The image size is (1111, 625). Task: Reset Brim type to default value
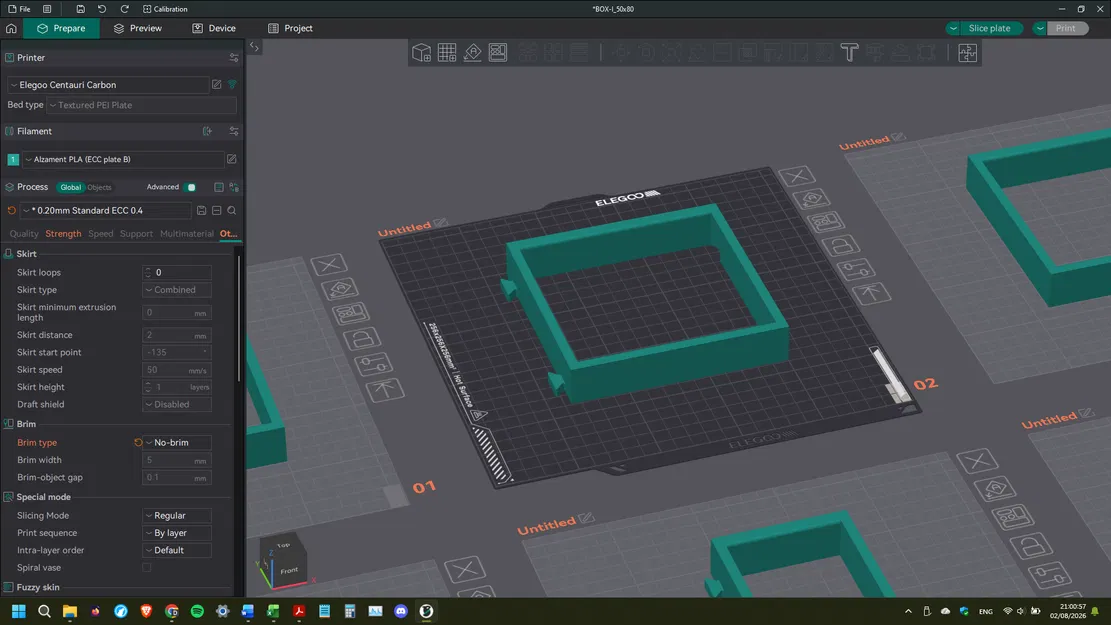tap(138, 442)
